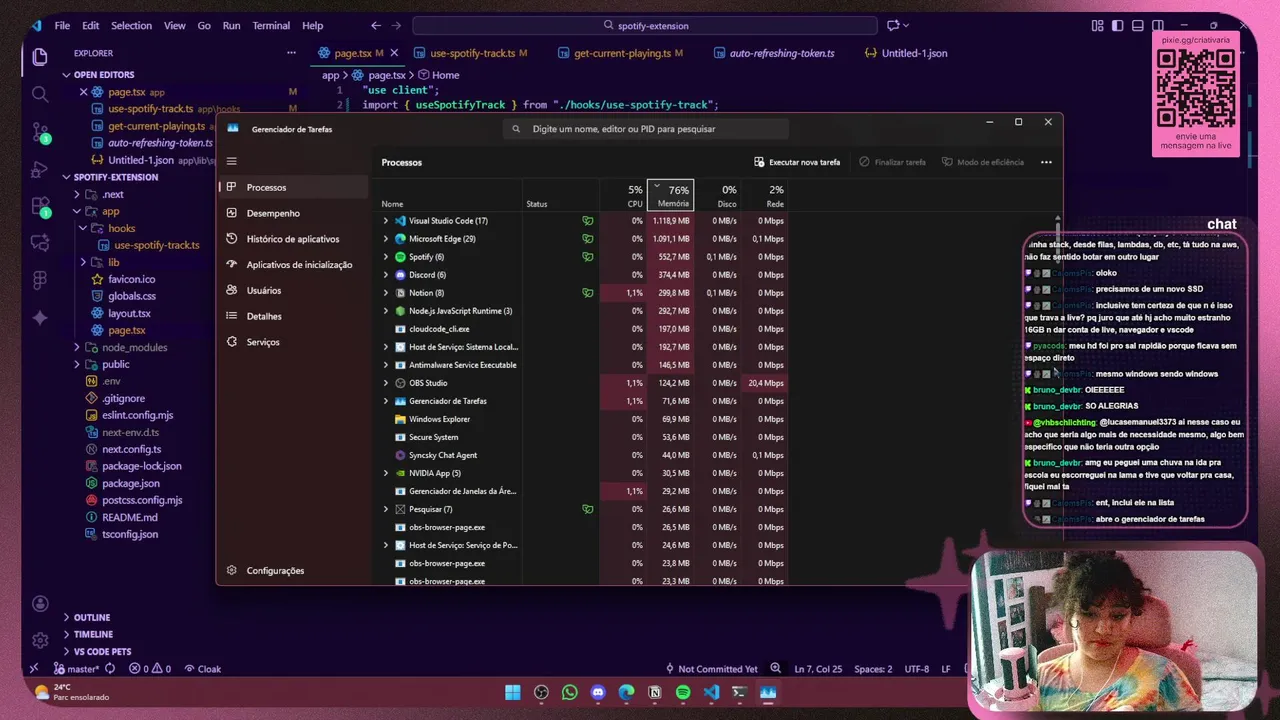Expand the Visual Studio Code (17) process

tap(386, 221)
